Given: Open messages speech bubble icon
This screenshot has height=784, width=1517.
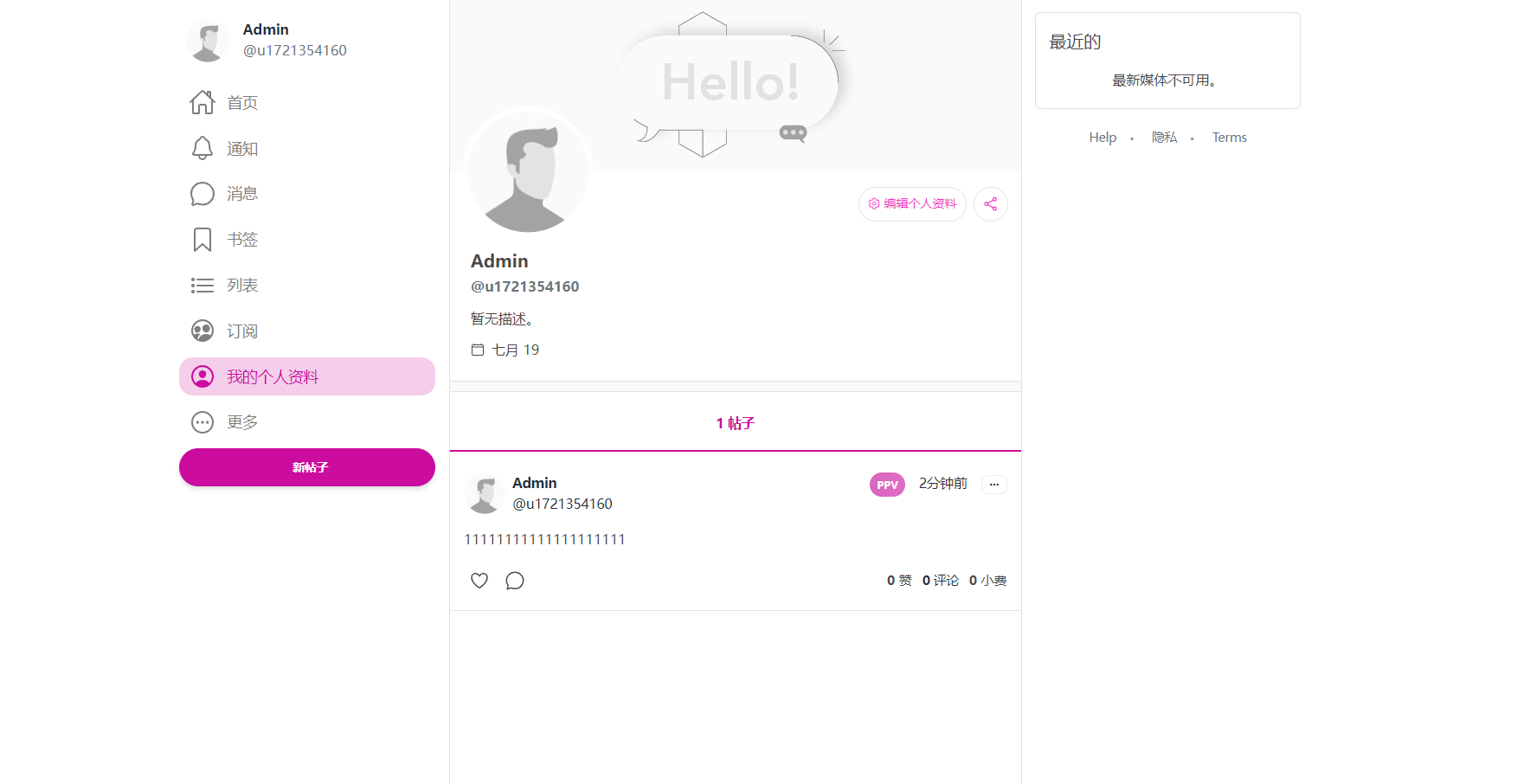Looking at the screenshot, I should point(202,194).
